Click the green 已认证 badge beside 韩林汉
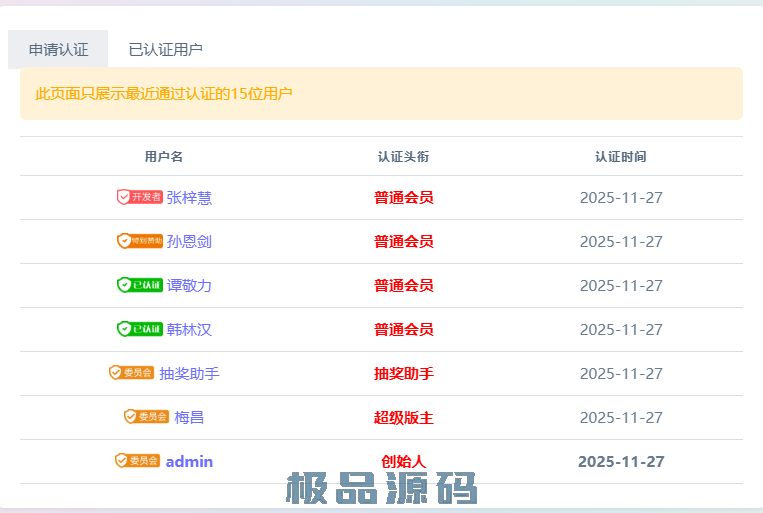 coord(139,329)
